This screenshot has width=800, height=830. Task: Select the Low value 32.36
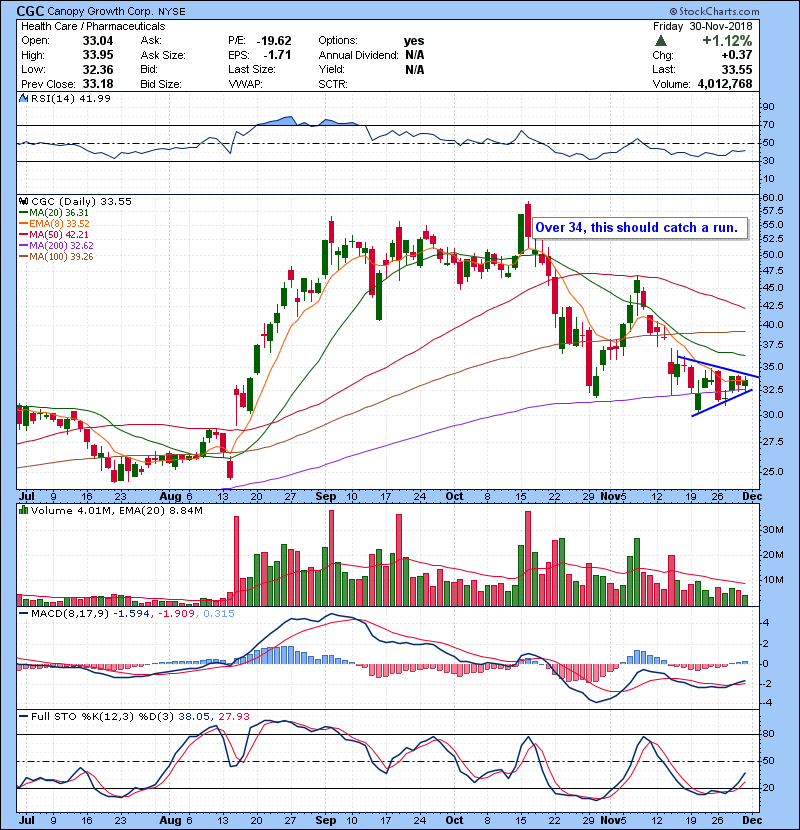[x=98, y=69]
